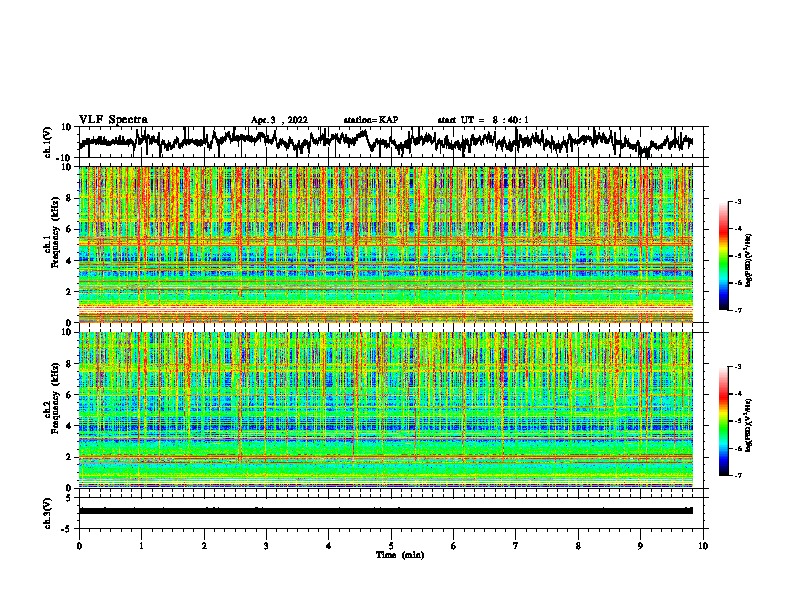The image size is (792, 612).
Task: Select the "start UT = 8:40:1" text
Action: [x=483, y=120]
